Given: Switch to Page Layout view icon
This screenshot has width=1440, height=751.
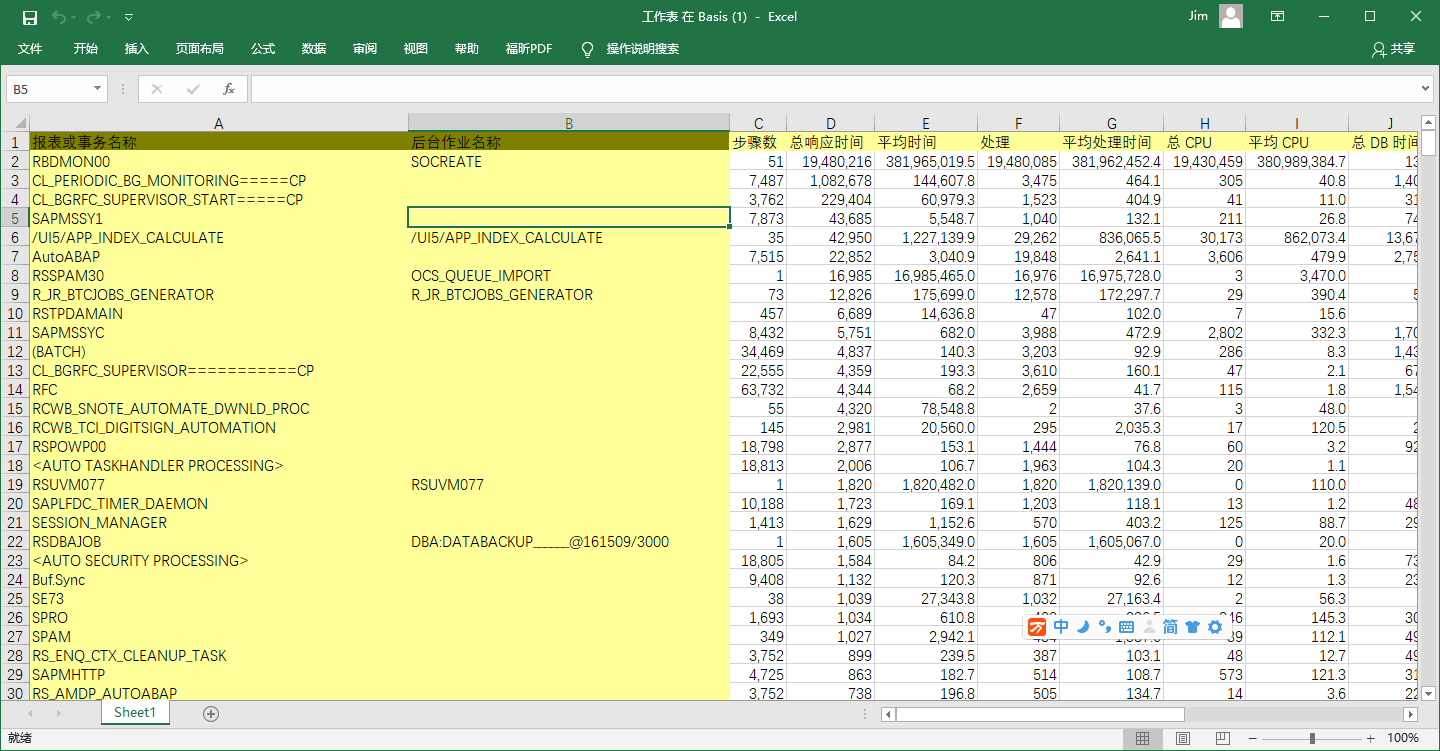Looking at the screenshot, I should pyautogui.click(x=1183, y=738).
